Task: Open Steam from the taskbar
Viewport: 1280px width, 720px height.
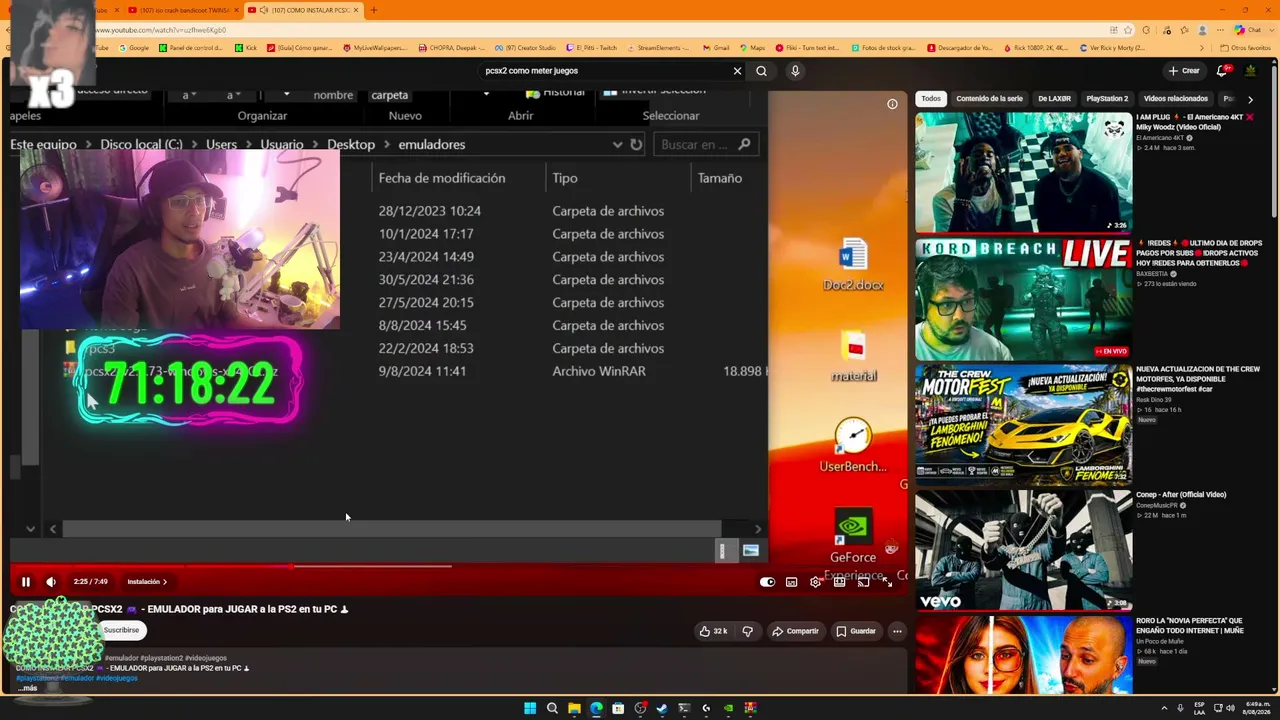Action: tap(662, 708)
